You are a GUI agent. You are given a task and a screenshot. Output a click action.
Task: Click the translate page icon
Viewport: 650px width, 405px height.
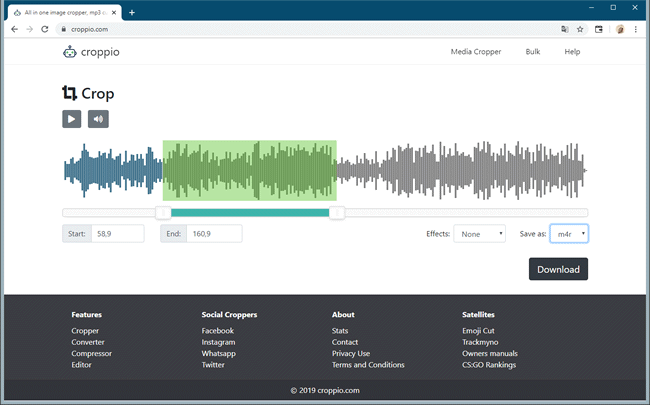coord(564,29)
